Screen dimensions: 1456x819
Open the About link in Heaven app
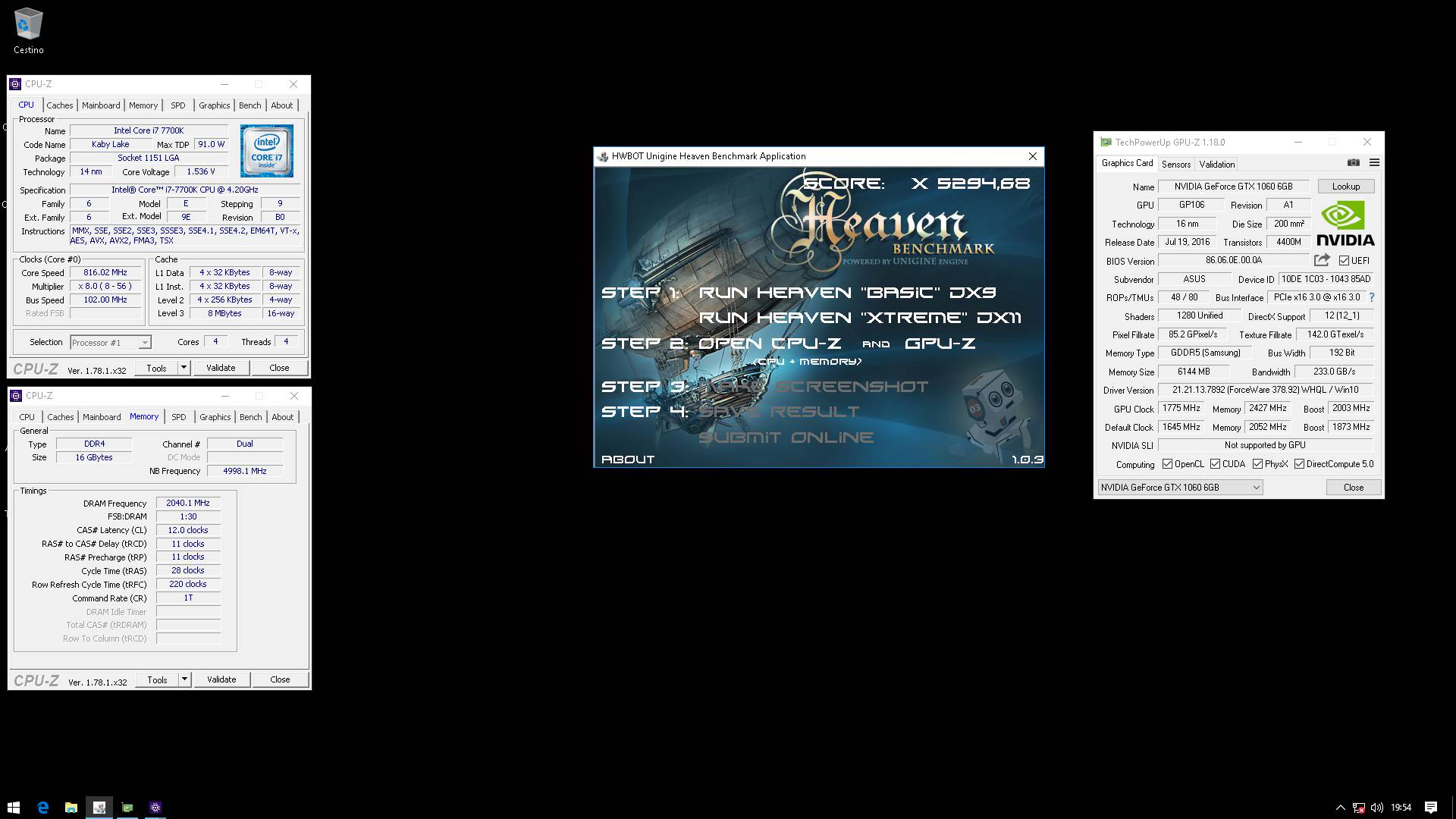(628, 460)
